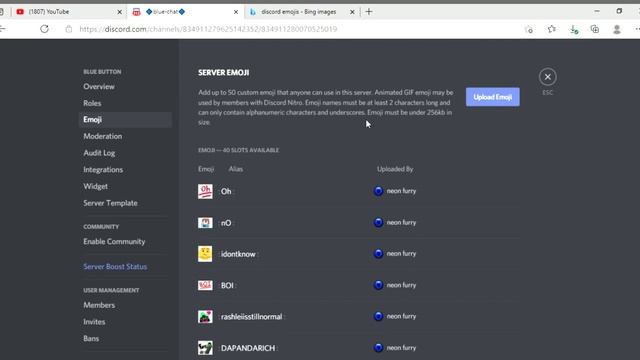This screenshot has width=640, height=360.
Task: Click the Upload Emoji button
Action: 493,97
